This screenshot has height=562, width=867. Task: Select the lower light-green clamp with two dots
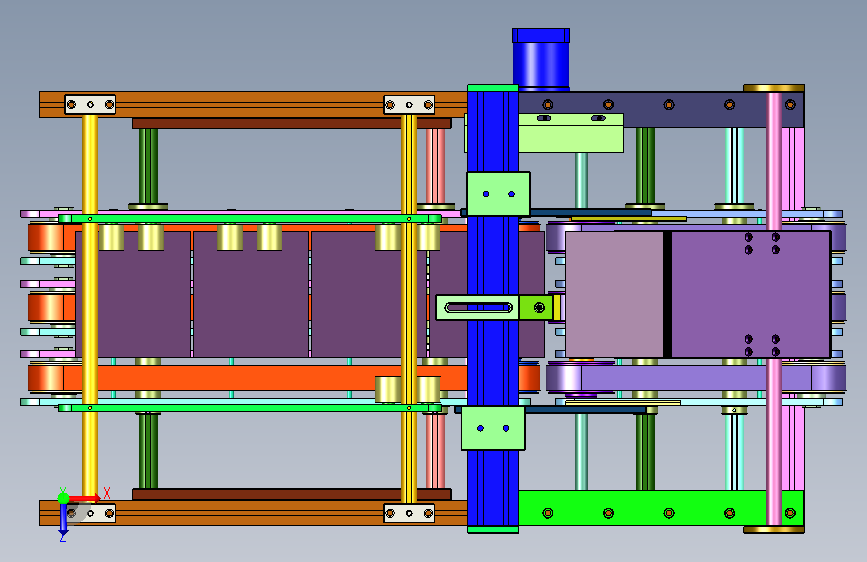point(493,428)
